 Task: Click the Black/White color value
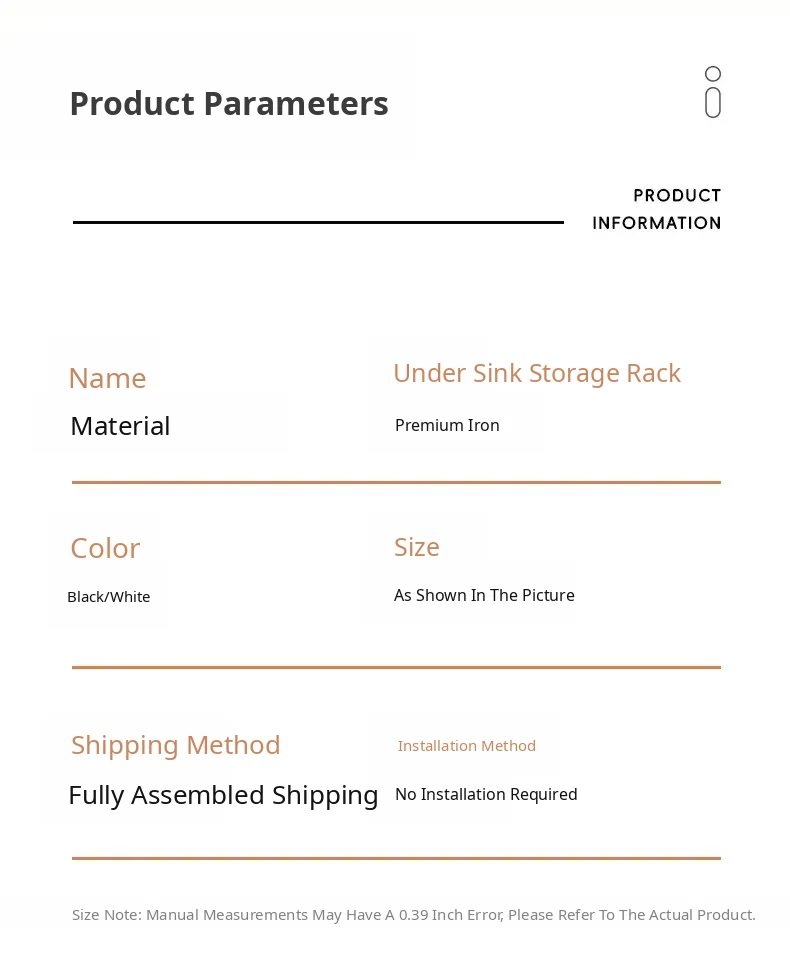(x=109, y=597)
